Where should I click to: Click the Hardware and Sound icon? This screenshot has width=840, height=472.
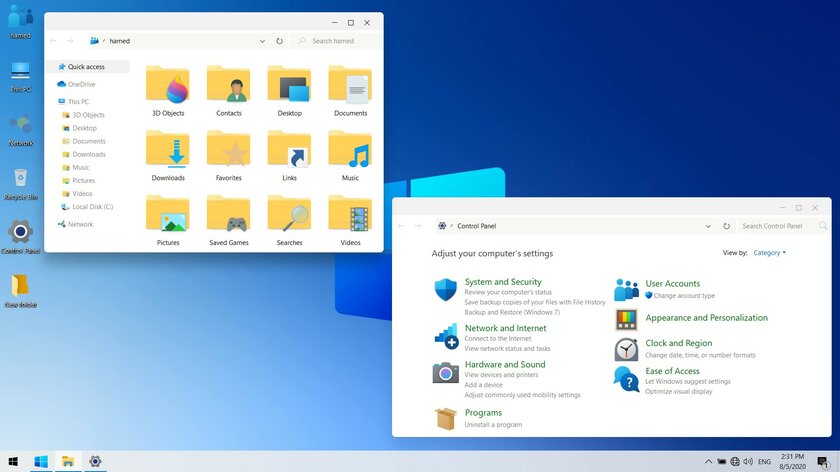point(446,372)
